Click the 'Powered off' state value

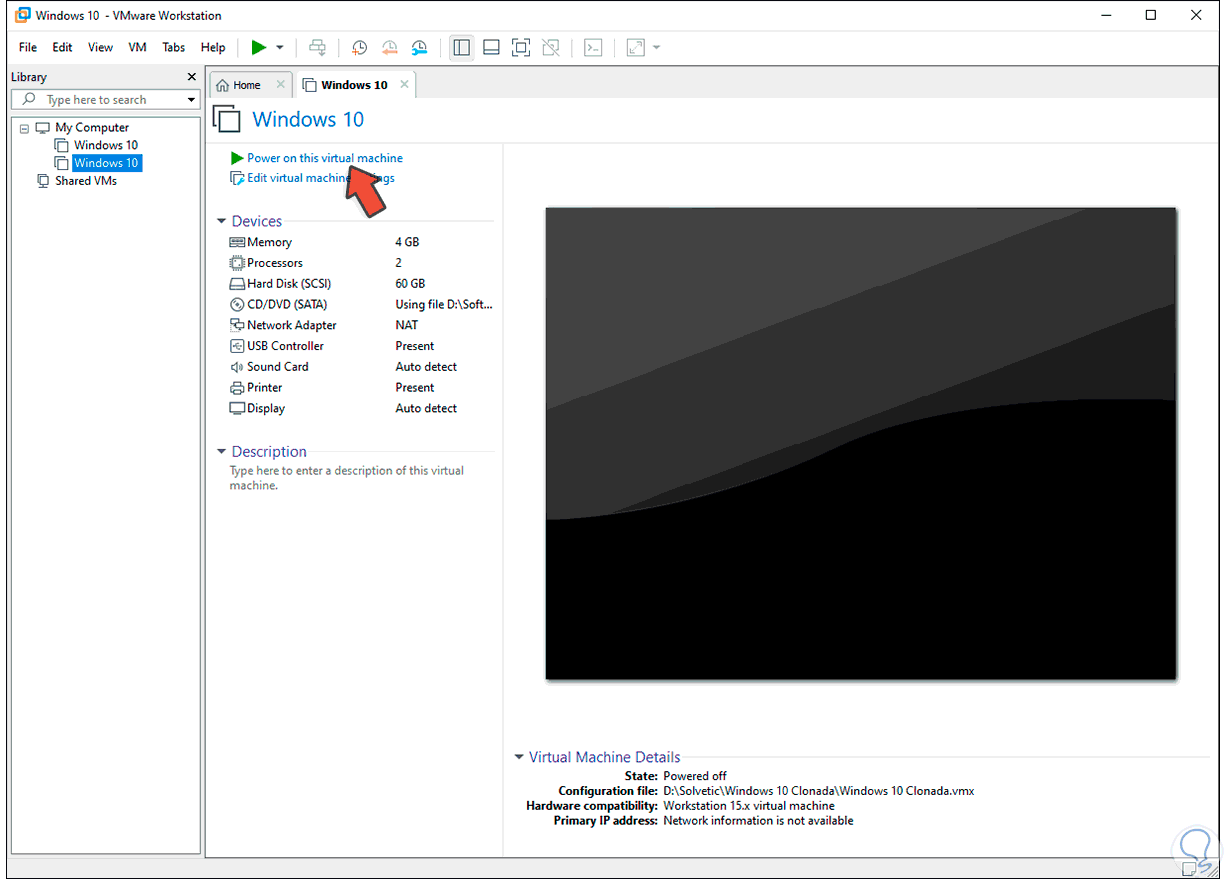point(695,776)
